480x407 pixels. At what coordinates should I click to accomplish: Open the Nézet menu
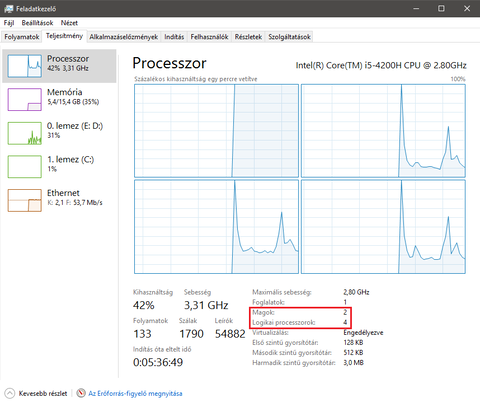pos(69,23)
